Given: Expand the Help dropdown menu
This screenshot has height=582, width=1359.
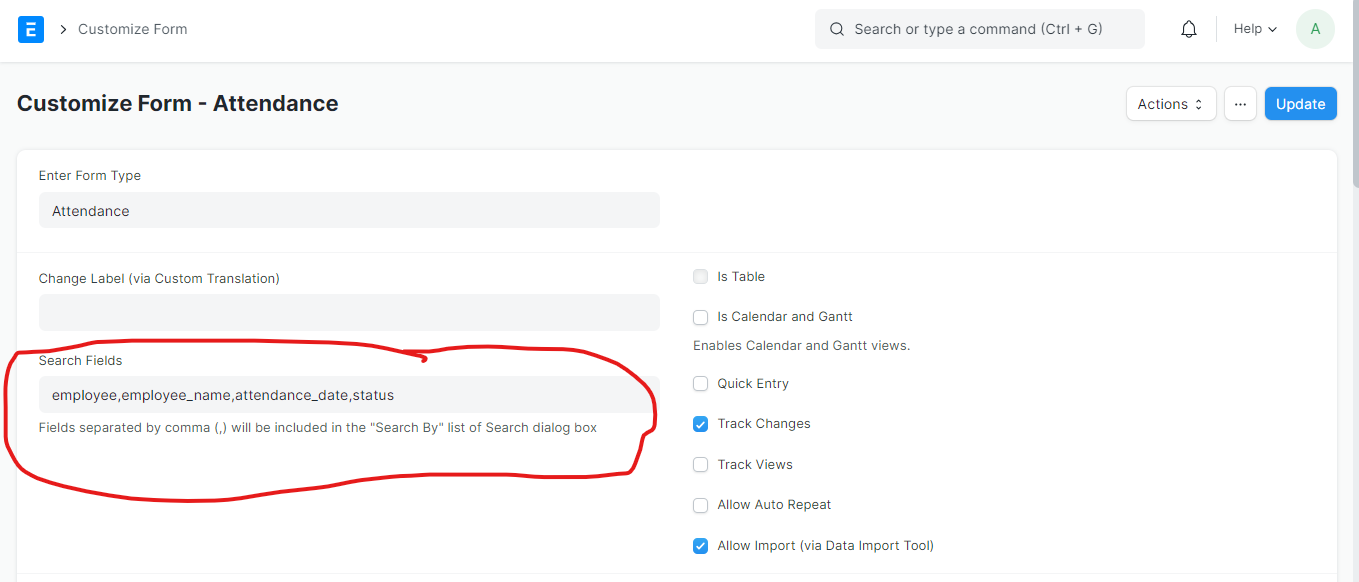Looking at the screenshot, I should click(x=1255, y=29).
